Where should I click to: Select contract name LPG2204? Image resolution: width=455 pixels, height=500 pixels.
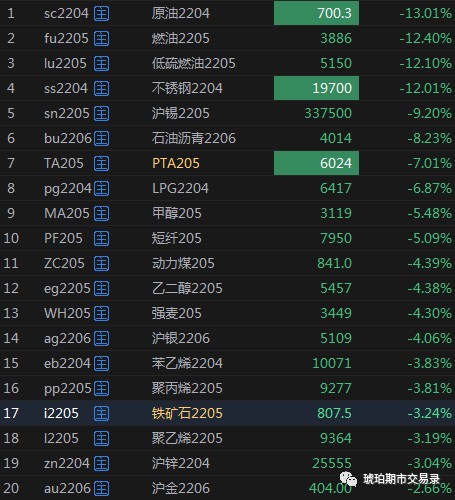180,188
